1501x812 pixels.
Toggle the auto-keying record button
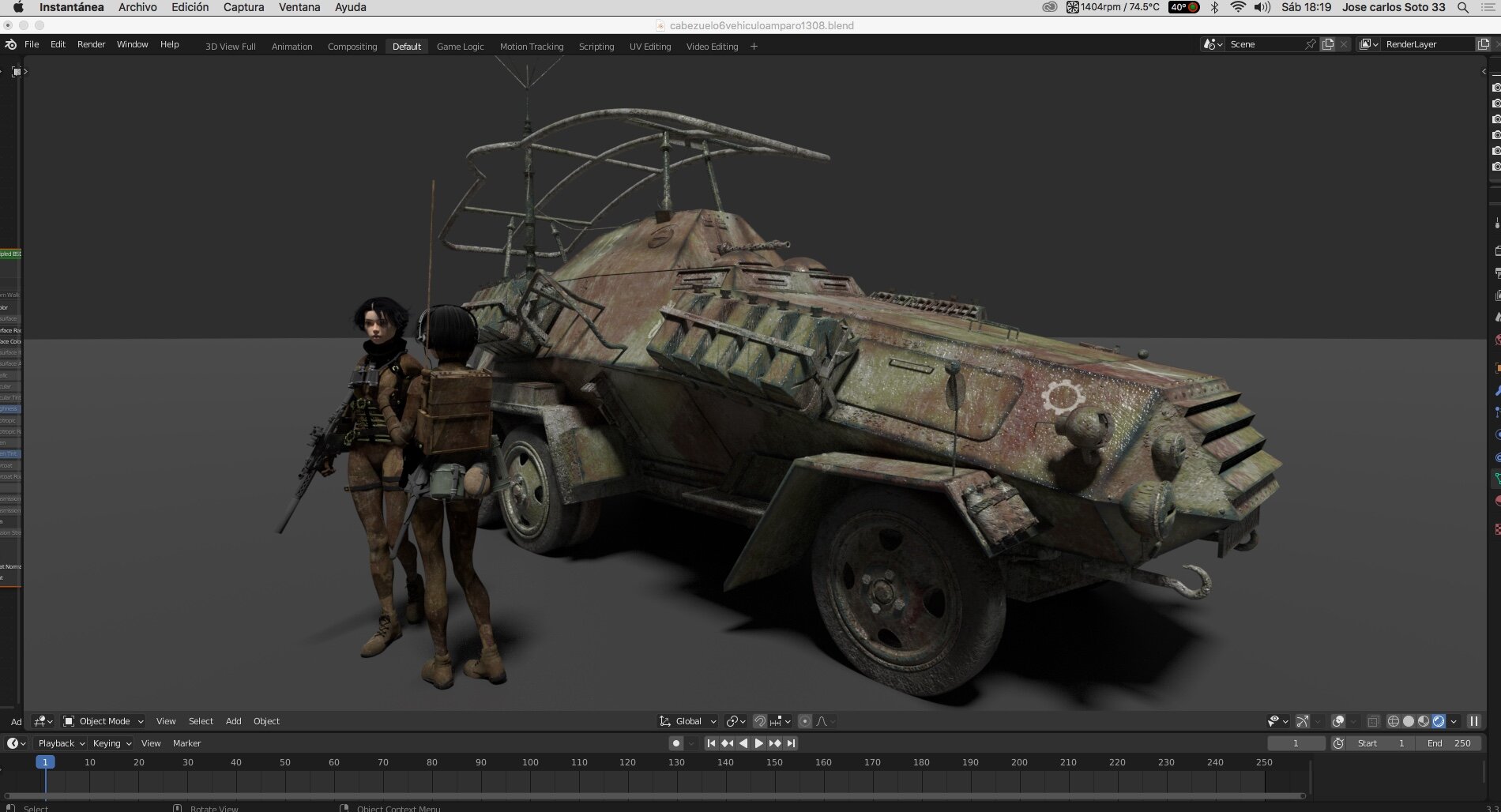(676, 743)
